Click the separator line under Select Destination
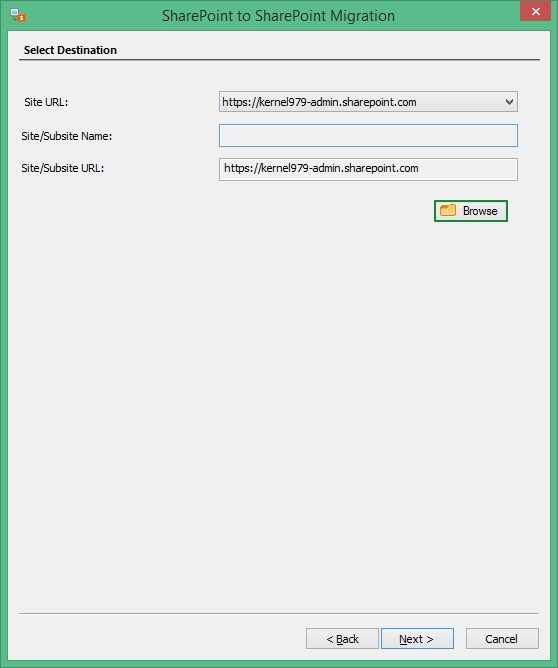558x668 pixels. [279, 60]
